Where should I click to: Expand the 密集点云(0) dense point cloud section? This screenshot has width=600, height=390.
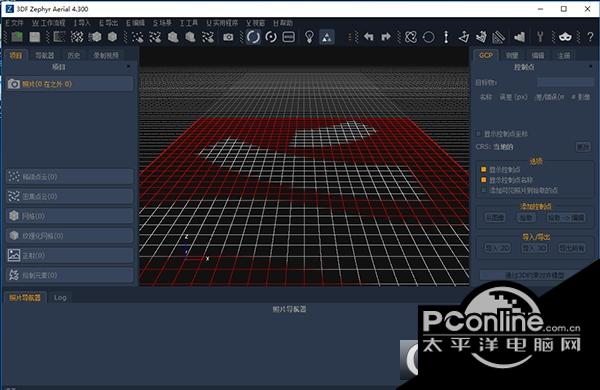[70, 196]
